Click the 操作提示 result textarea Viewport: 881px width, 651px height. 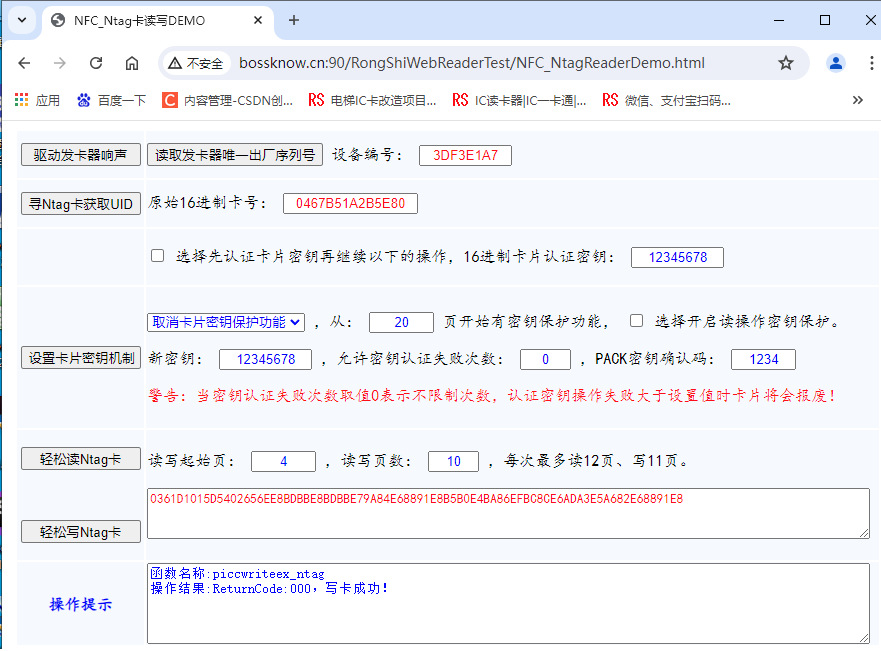(x=508, y=603)
